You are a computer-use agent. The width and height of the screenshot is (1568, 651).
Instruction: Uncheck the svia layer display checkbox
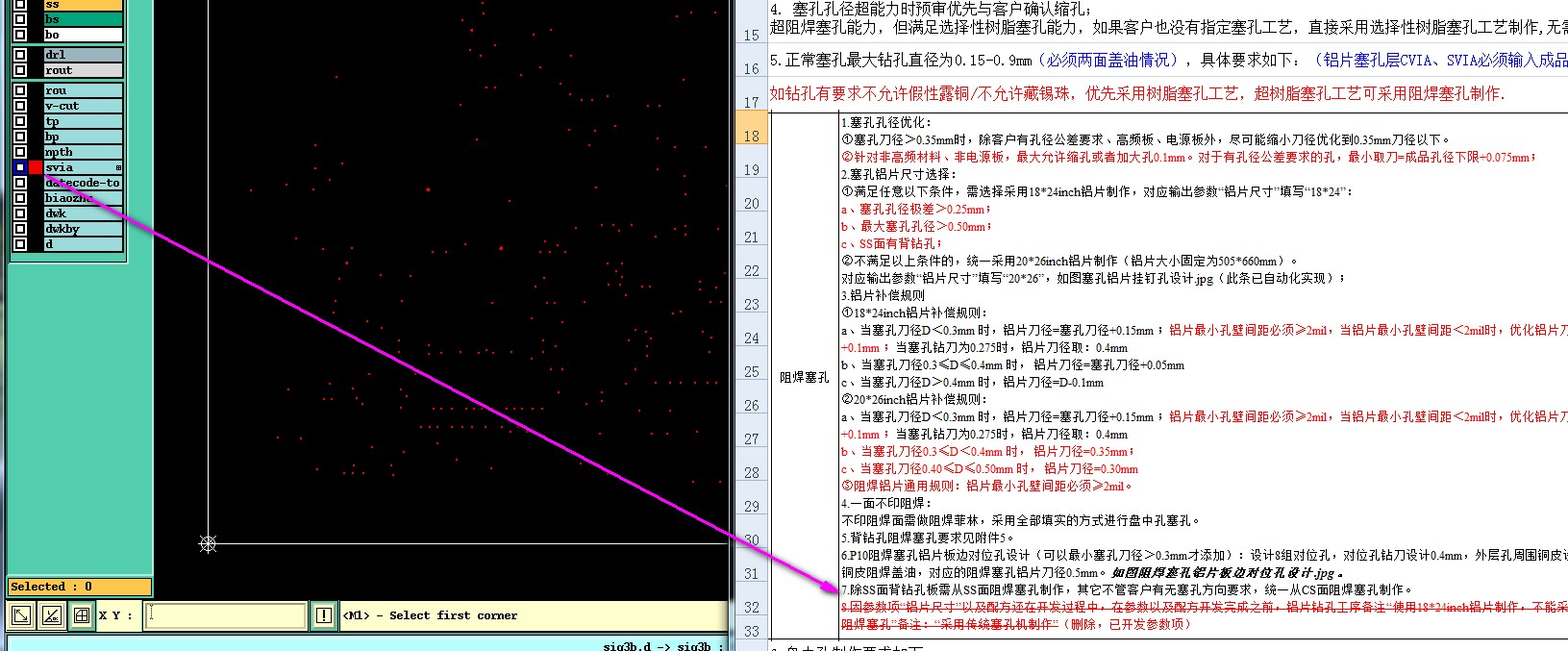point(20,167)
